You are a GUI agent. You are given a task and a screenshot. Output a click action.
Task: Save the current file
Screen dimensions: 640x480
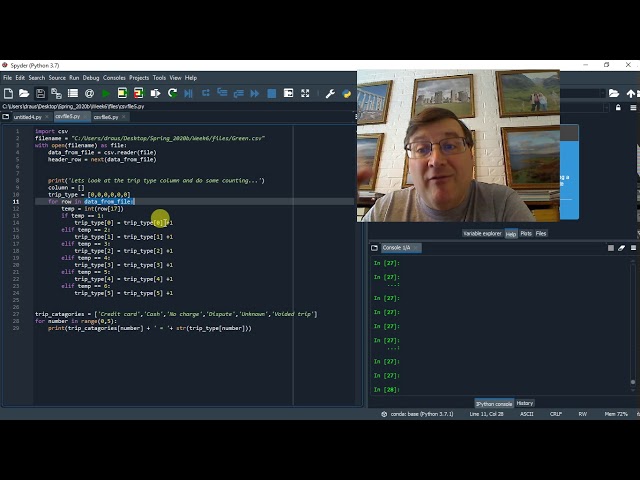coord(40,93)
